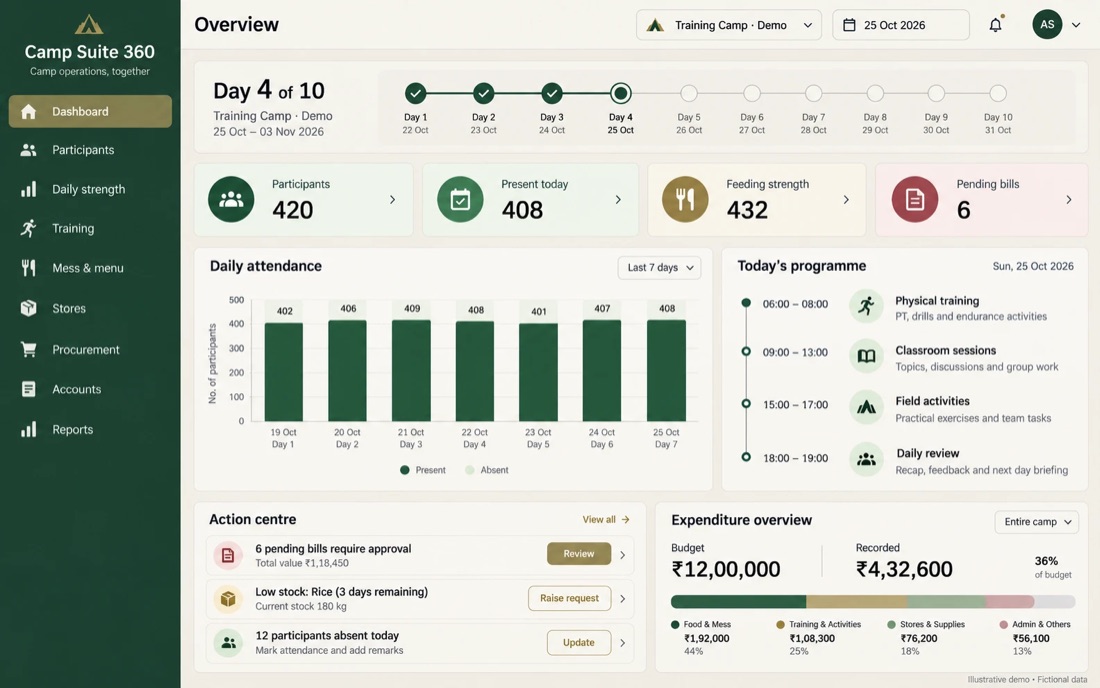Expand the Feeding strength card chevron
The height and width of the screenshot is (688, 1100).
(846, 200)
